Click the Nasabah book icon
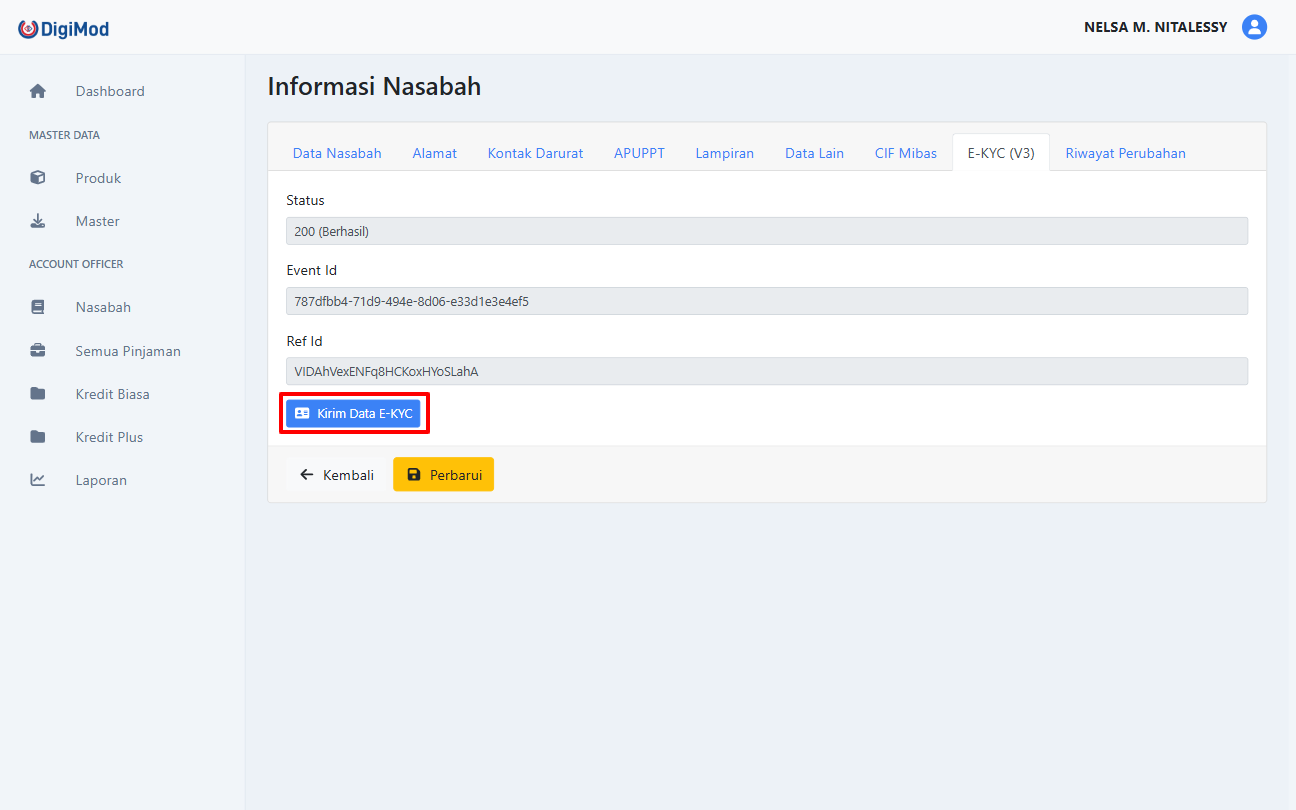1296x810 pixels. [38, 307]
